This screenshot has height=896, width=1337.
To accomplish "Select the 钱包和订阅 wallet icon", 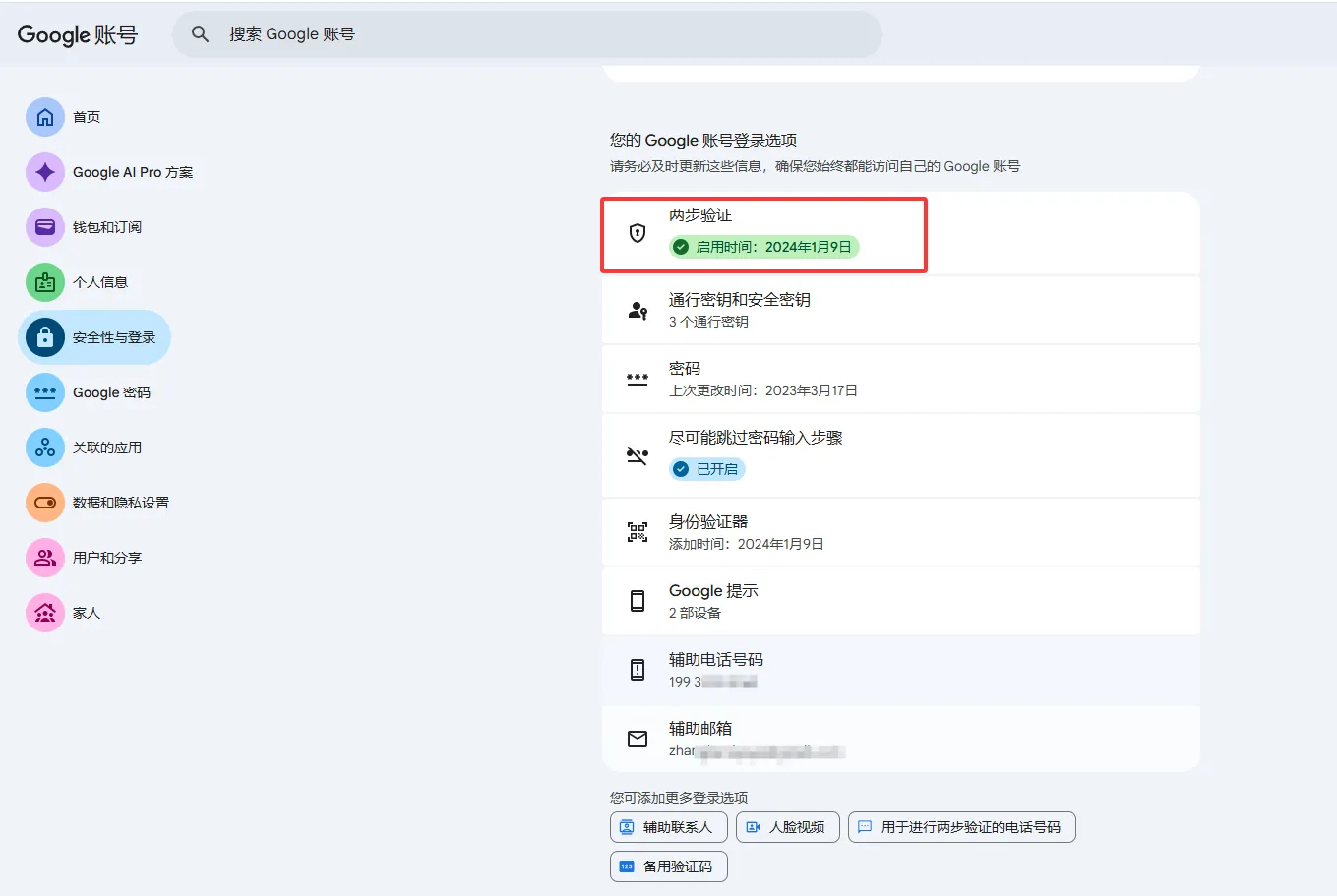I will tap(45, 227).
